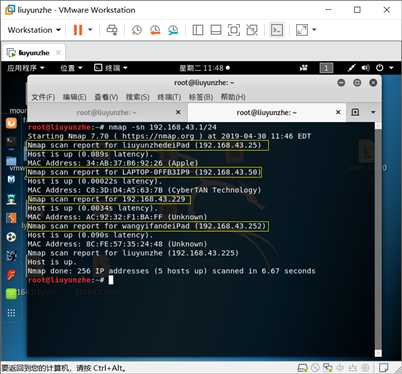The image size is (402, 374).
Task: Open the 应用程序 applications menu
Action: coord(26,68)
